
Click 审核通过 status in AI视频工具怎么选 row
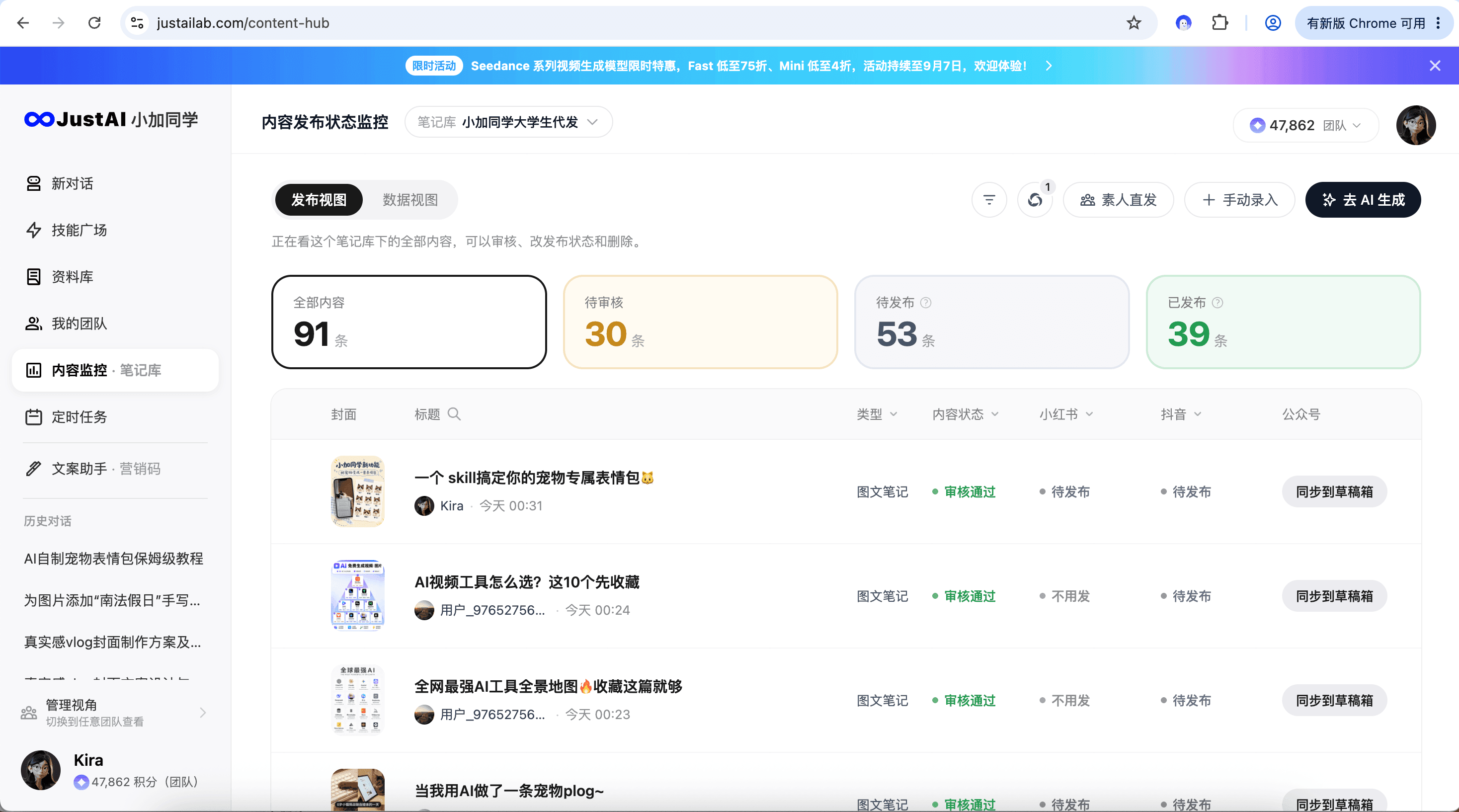[964, 596]
